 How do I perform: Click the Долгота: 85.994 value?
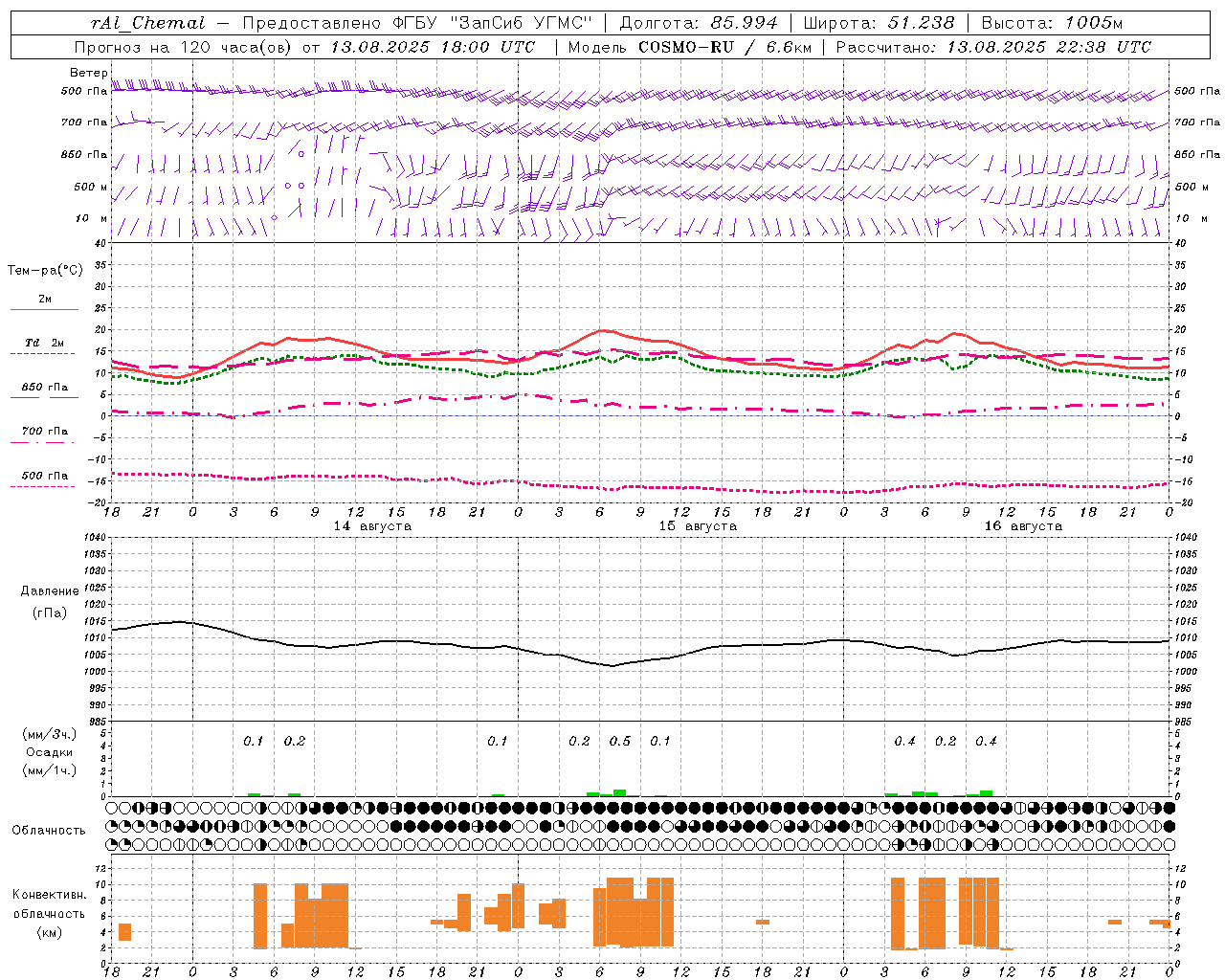click(x=701, y=23)
